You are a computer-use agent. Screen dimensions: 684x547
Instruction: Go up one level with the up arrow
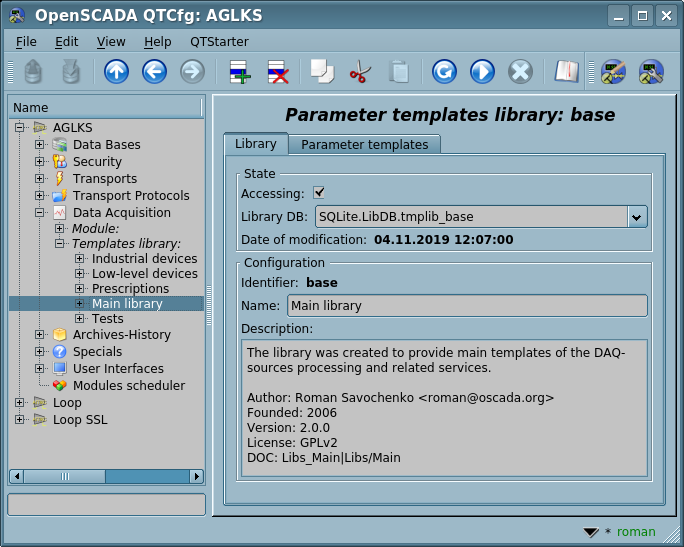[x=116, y=72]
